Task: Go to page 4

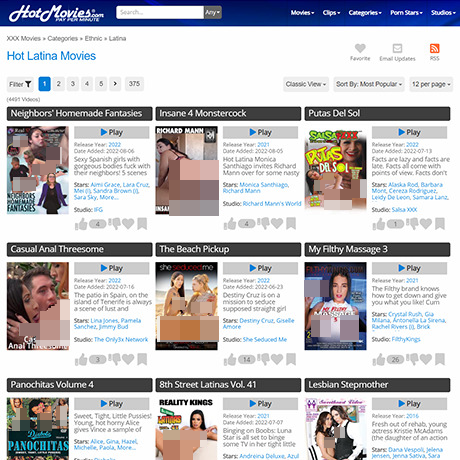Action: [87, 84]
